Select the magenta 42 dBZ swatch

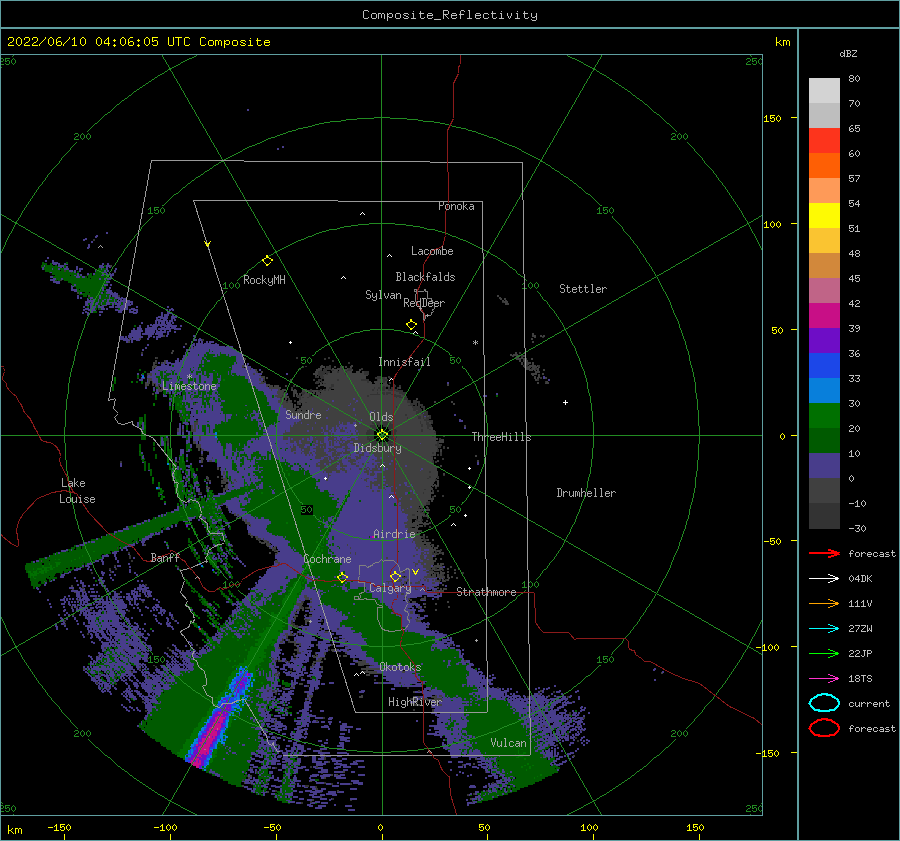click(824, 316)
